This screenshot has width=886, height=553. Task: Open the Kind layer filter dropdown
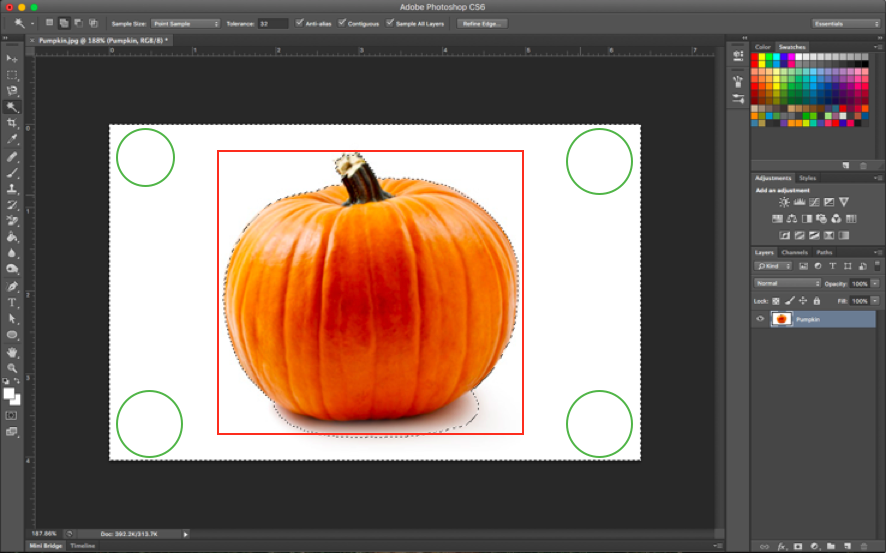774,266
